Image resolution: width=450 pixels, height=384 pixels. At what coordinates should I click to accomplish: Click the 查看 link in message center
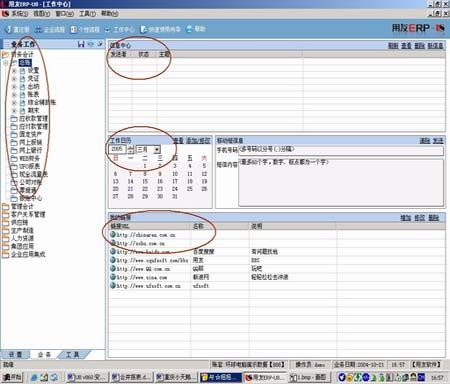406,46
